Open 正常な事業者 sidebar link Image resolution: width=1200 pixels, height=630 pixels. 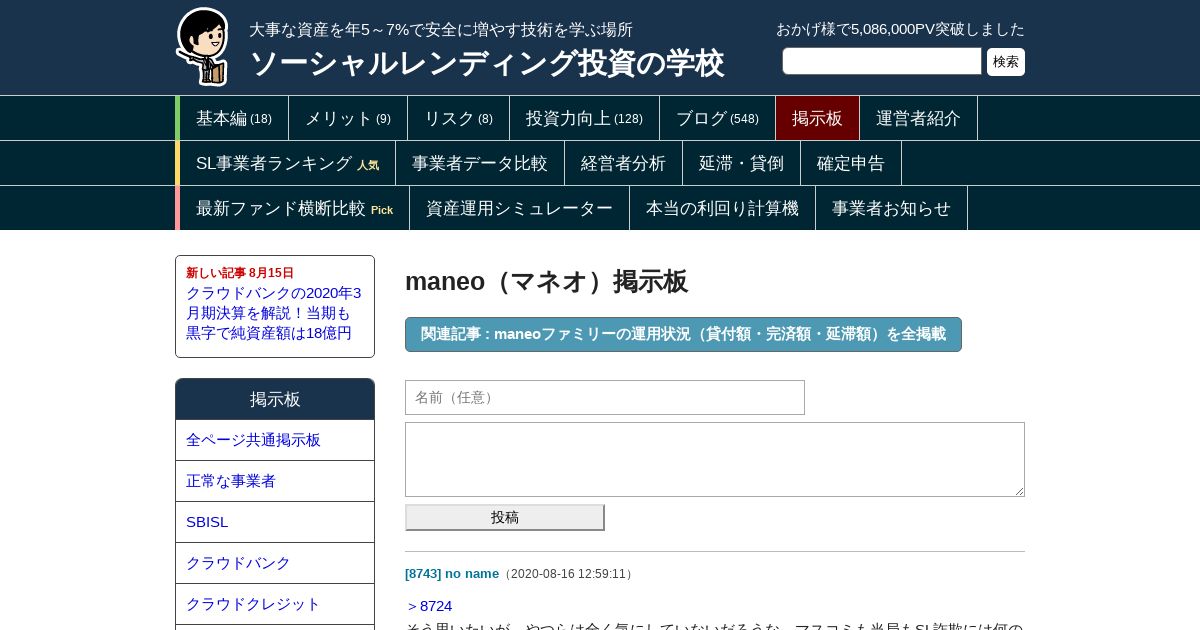tap(275, 481)
